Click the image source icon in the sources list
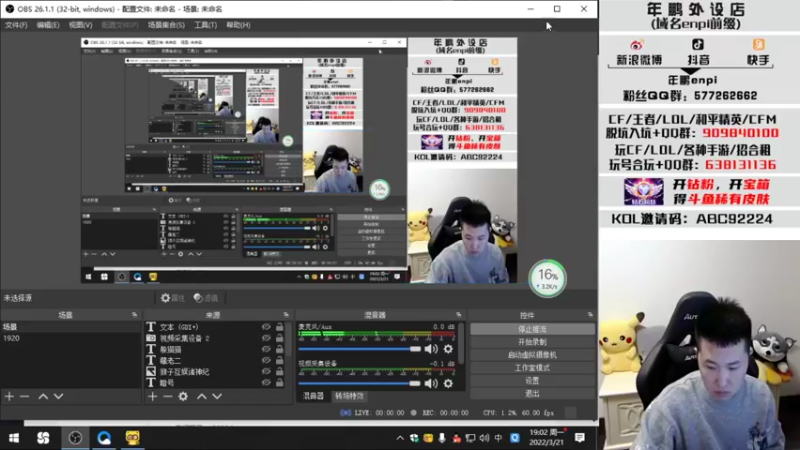The width and height of the screenshot is (800, 450). click(x=151, y=371)
